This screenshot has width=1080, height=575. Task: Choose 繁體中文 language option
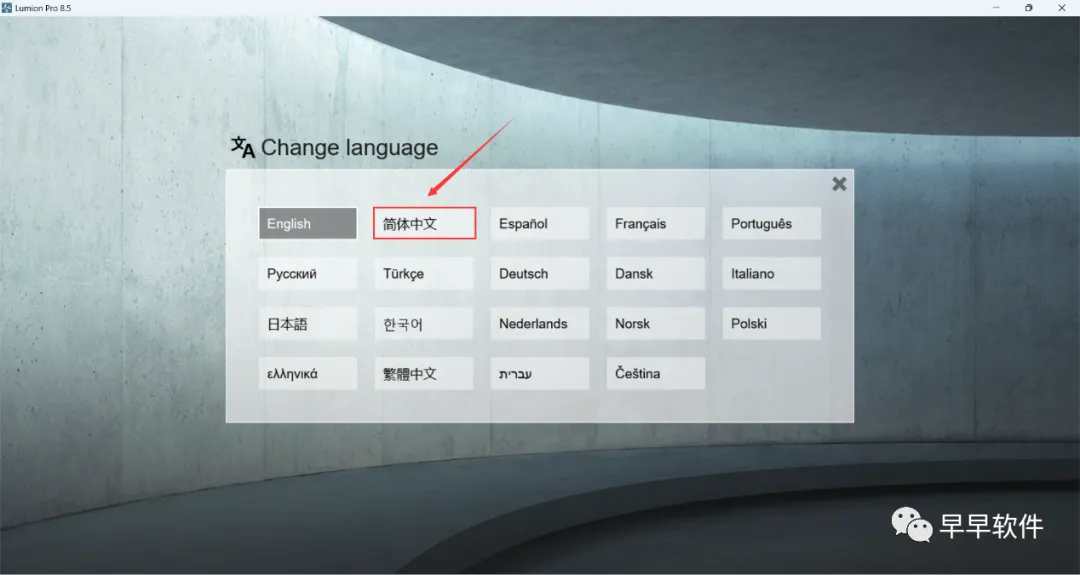coord(424,373)
